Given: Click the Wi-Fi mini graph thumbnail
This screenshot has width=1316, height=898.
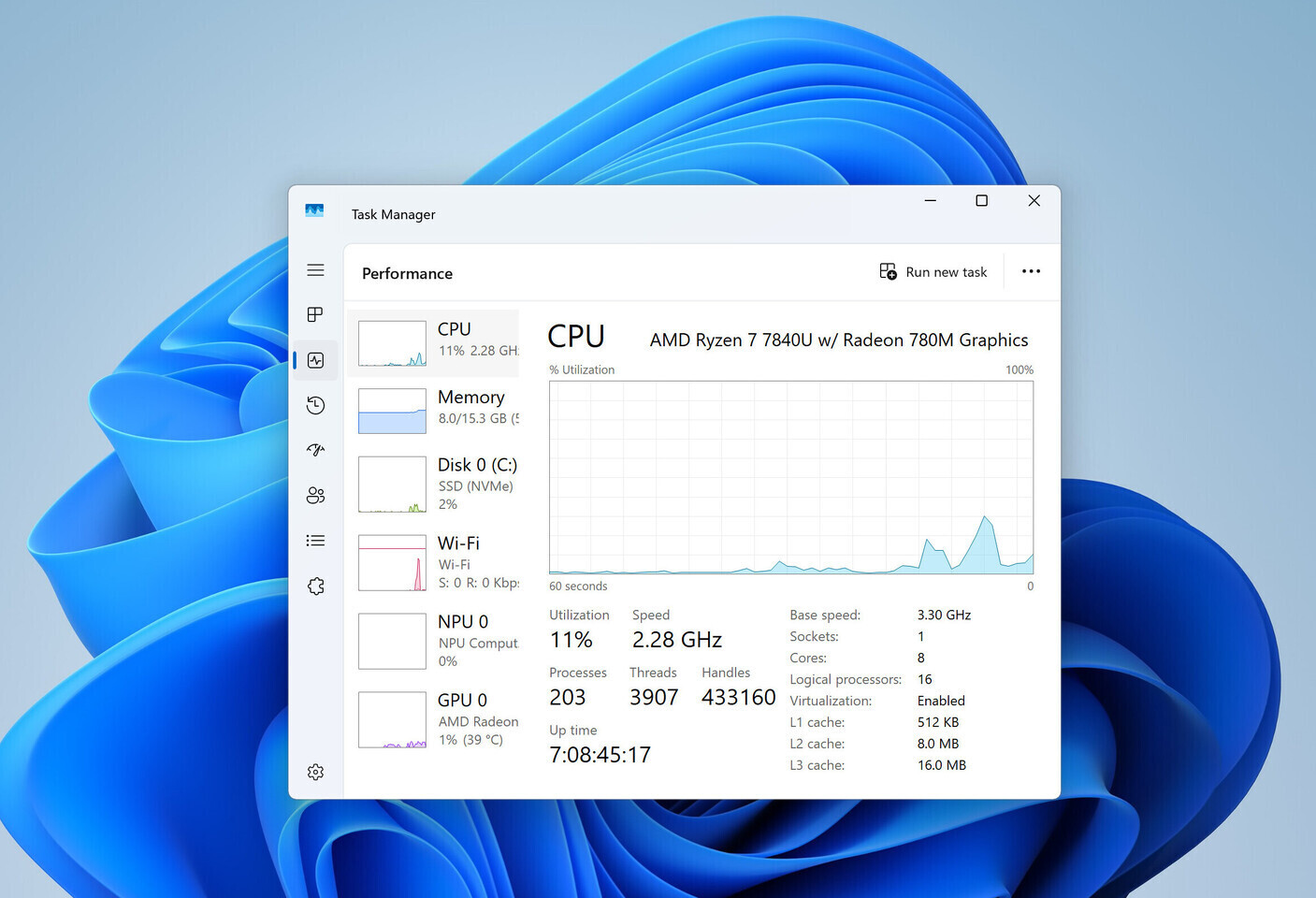Looking at the screenshot, I should 392,562.
